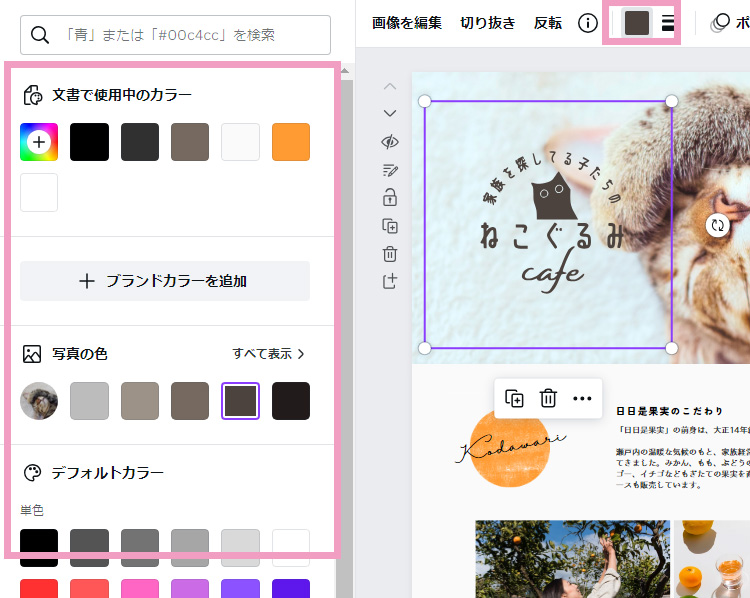
Task: Click the orange circle Kodawari graphic
Action: tap(510, 448)
